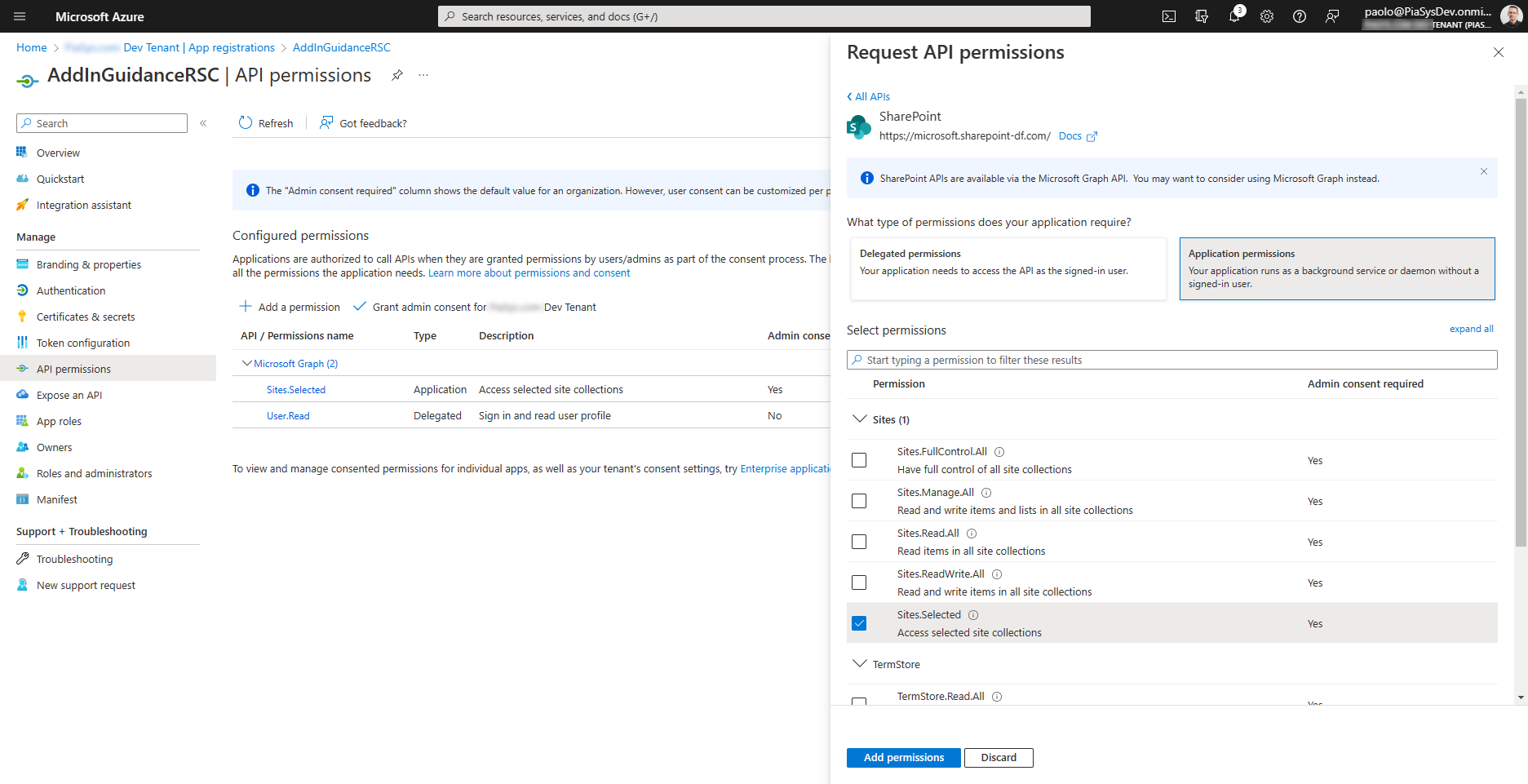This screenshot has height=784, width=1528.
Task: Select Certificates & secrets in the sidebar
Action: pyautogui.click(x=84, y=317)
